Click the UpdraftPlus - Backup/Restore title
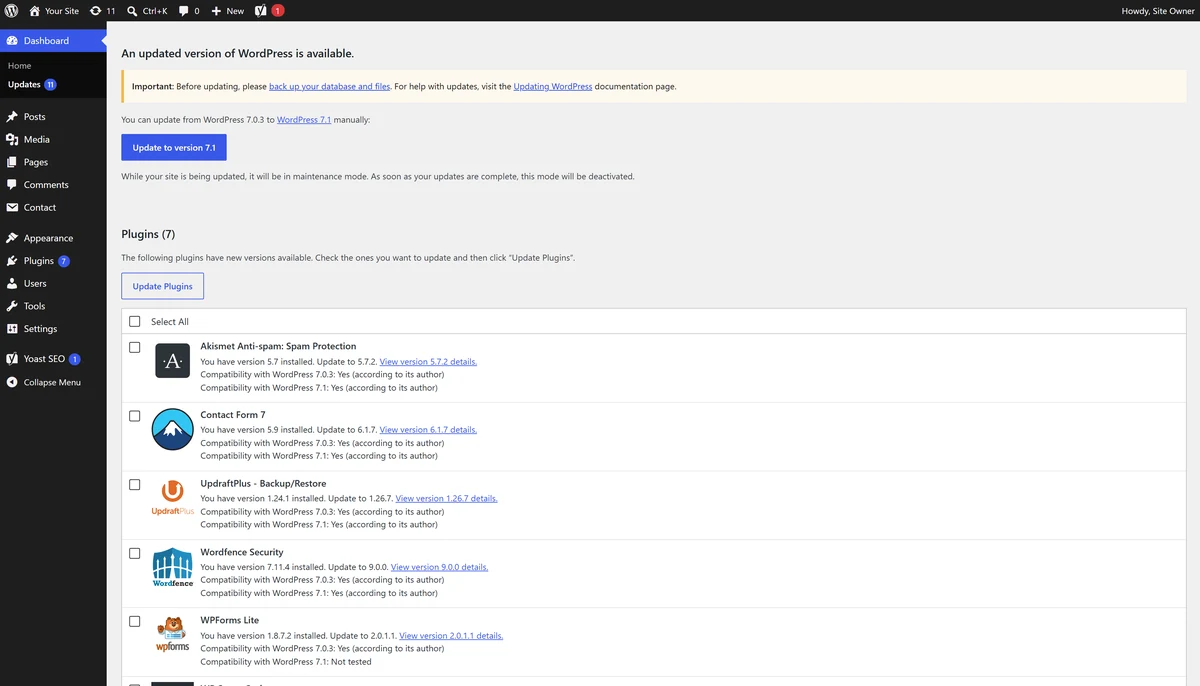 point(263,484)
